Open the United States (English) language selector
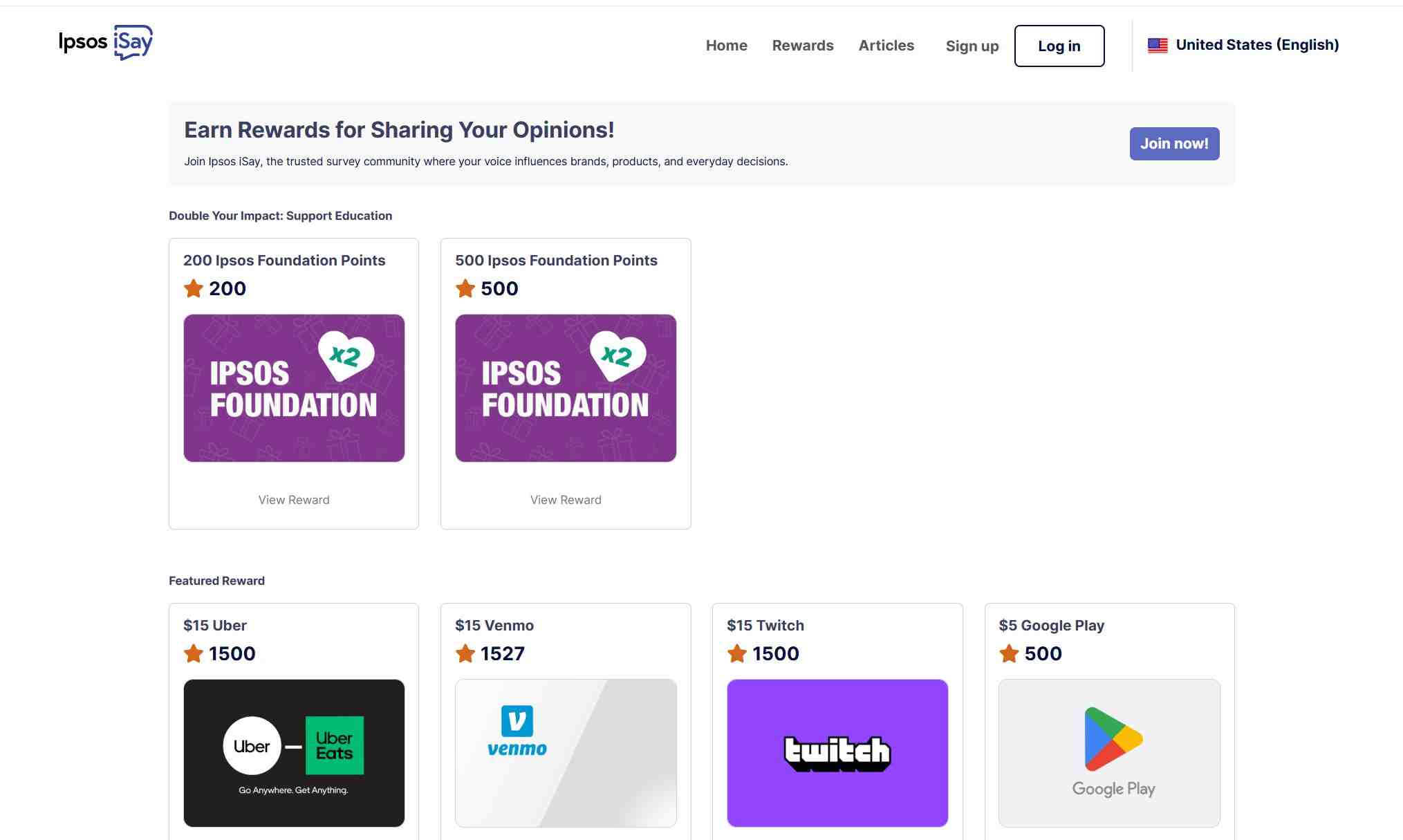Image resolution: width=1403 pixels, height=840 pixels. click(1256, 45)
